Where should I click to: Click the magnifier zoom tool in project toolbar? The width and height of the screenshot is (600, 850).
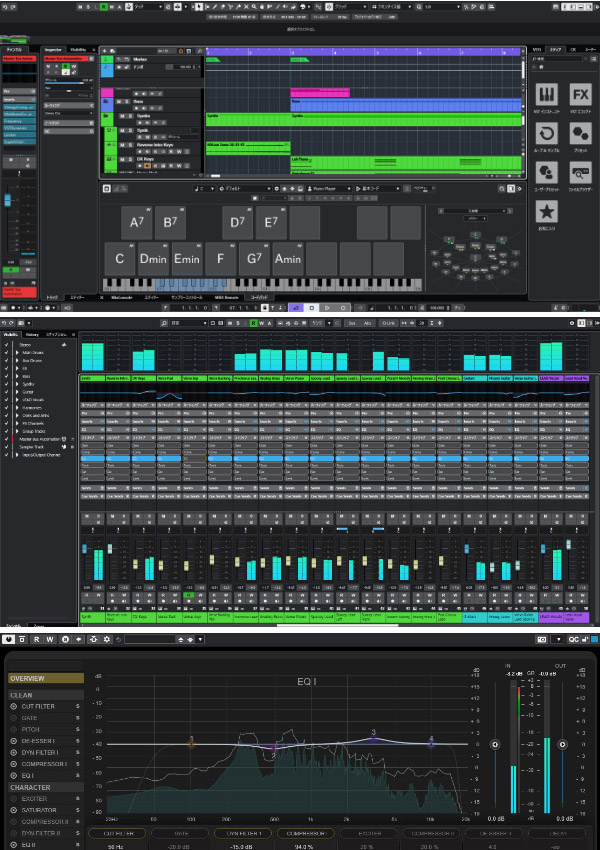point(254,7)
